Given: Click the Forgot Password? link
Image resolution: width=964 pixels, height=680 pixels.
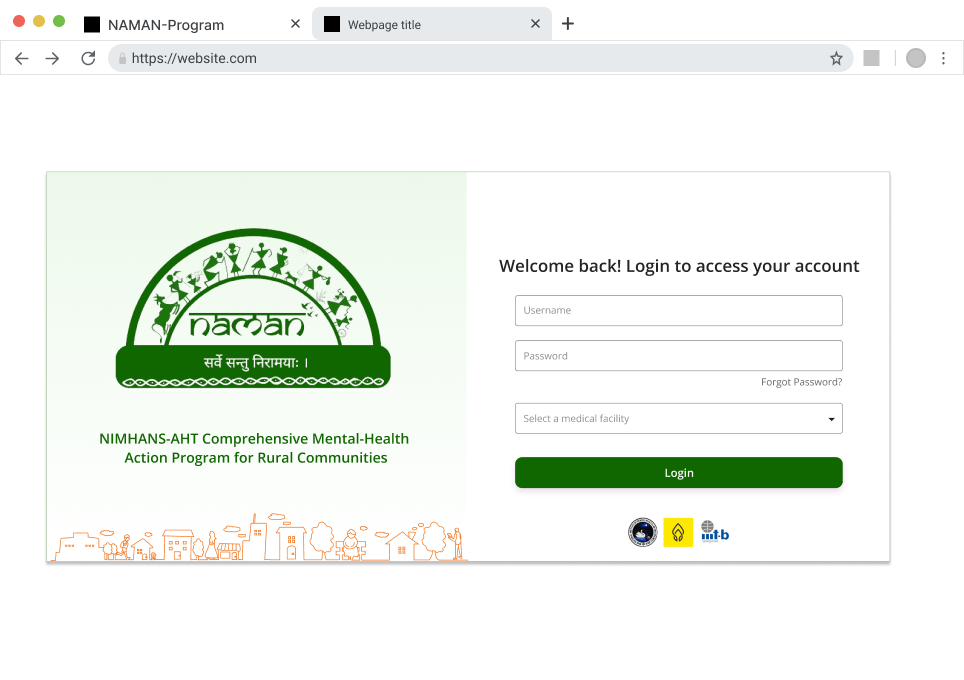Looking at the screenshot, I should [x=801, y=382].
